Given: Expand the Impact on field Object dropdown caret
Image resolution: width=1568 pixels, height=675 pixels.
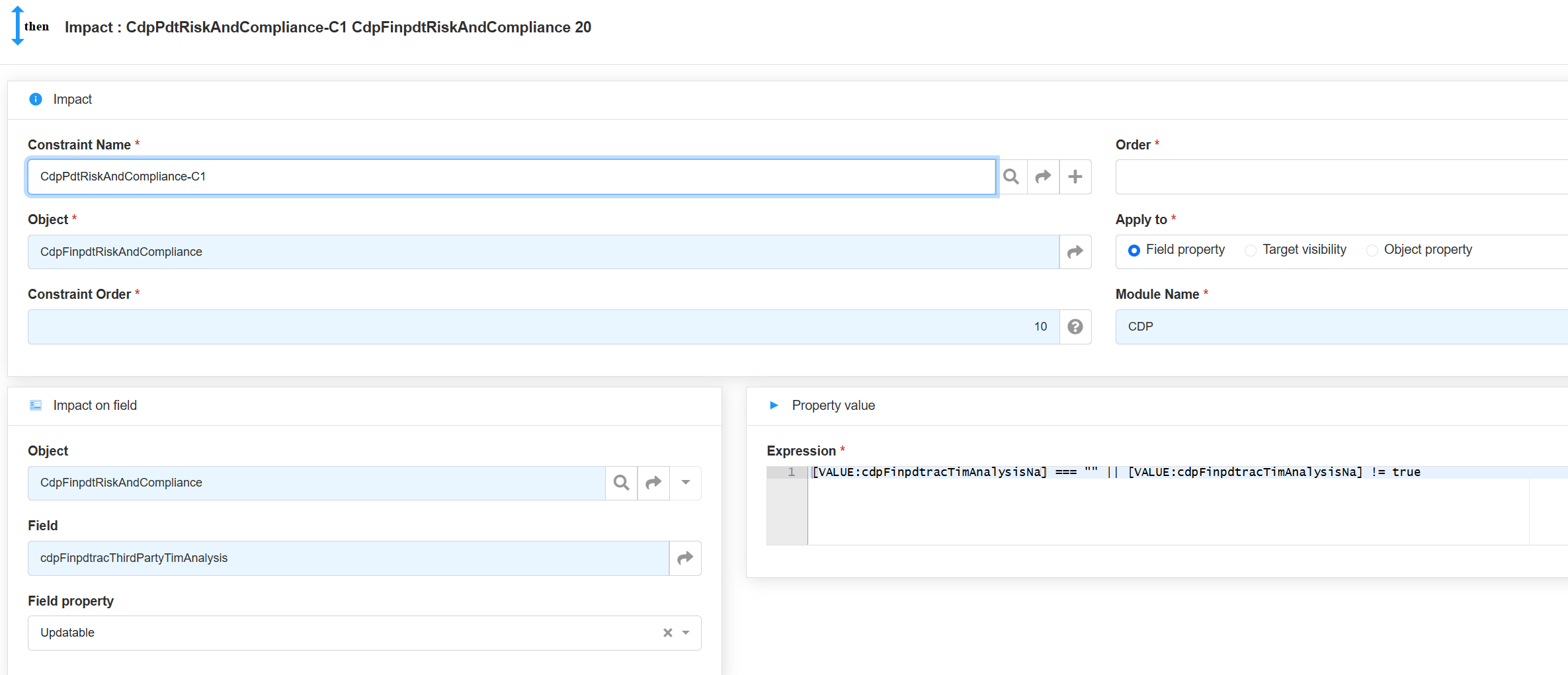Looking at the screenshot, I should coord(686,483).
